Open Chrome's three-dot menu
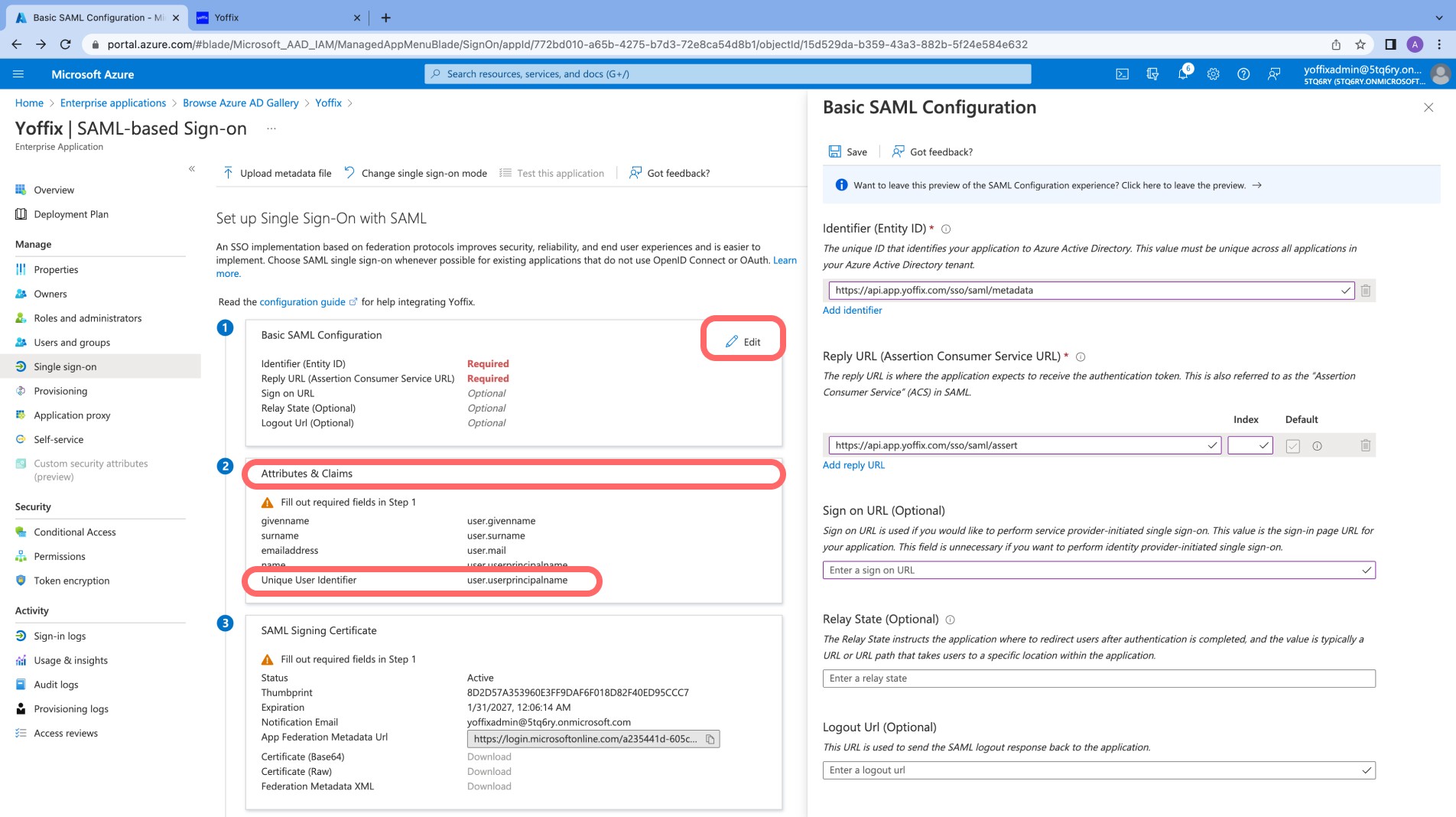This screenshot has height=817, width=1456. click(x=1438, y=44)
